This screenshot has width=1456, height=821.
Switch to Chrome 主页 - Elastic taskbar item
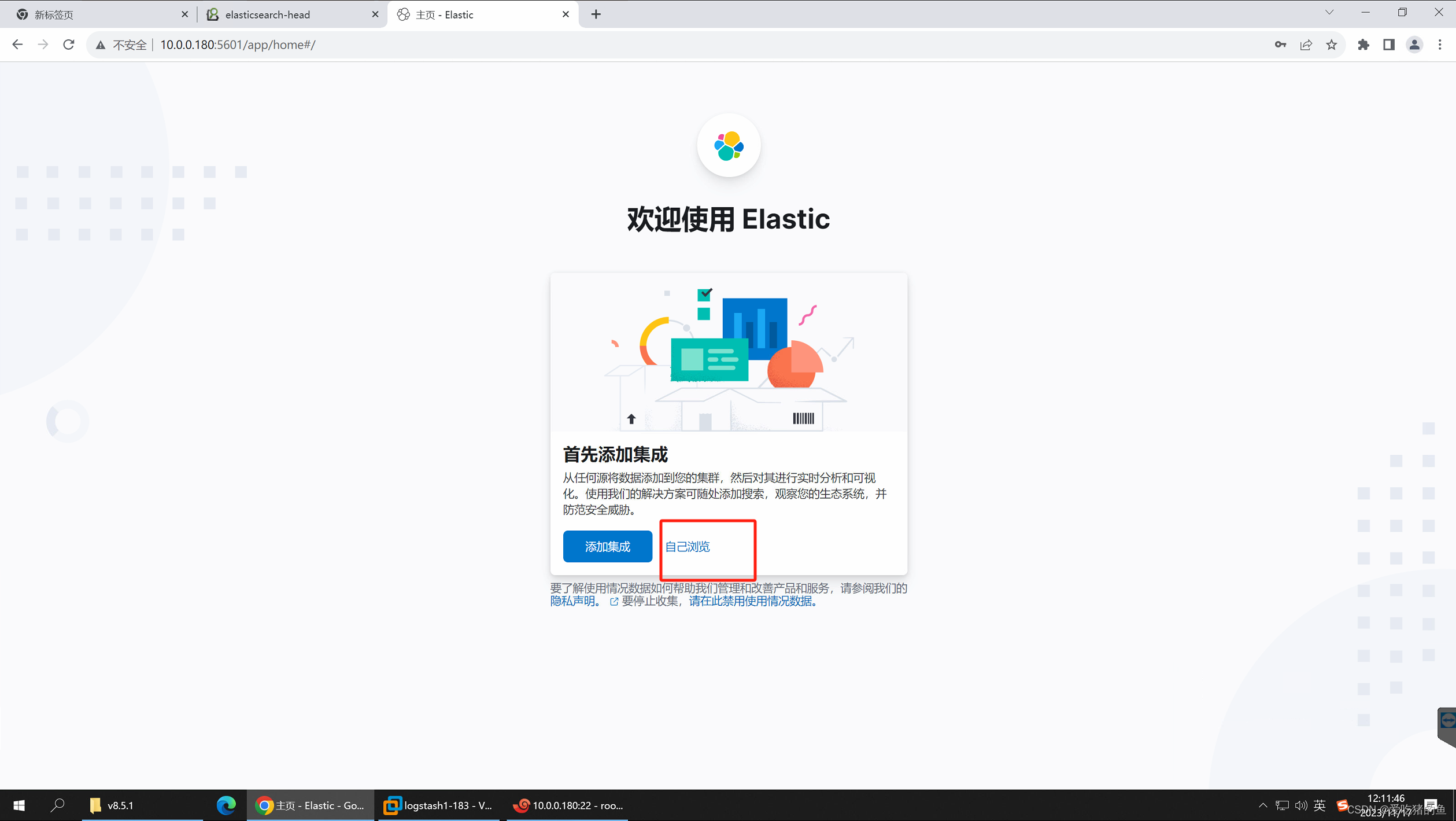point(311,805)
